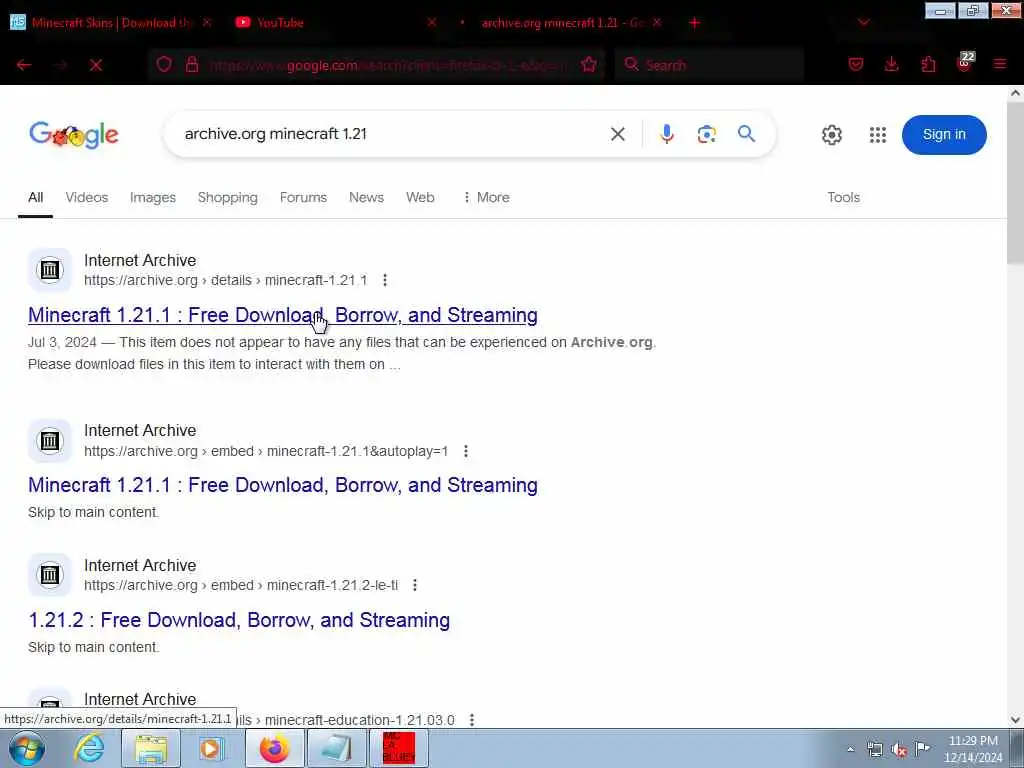
Task: Open Firefox downloads panel
Action: (891, 64)
